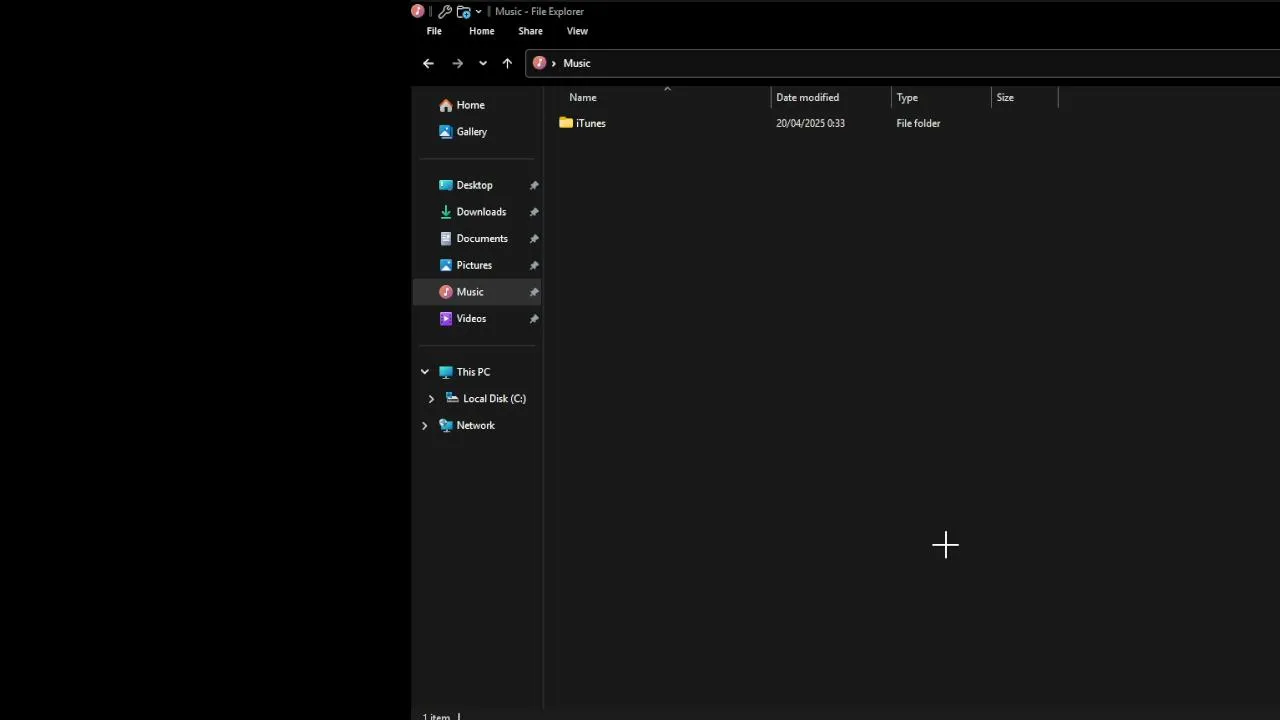Click the date "20/04/2025 0:33"
This screenshot has width=1280, height=720.
coord(810,123)
